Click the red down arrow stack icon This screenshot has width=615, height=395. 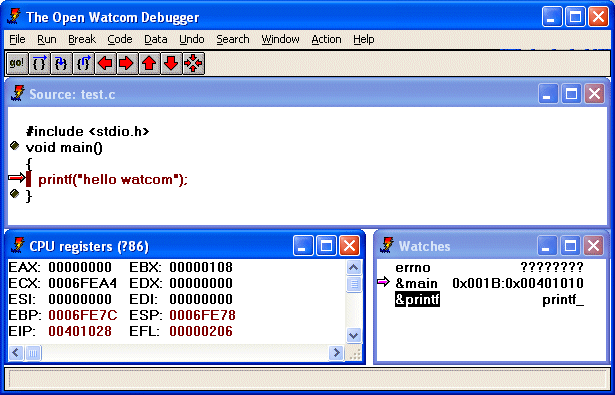pyautogui.click(x=171, y=63)
